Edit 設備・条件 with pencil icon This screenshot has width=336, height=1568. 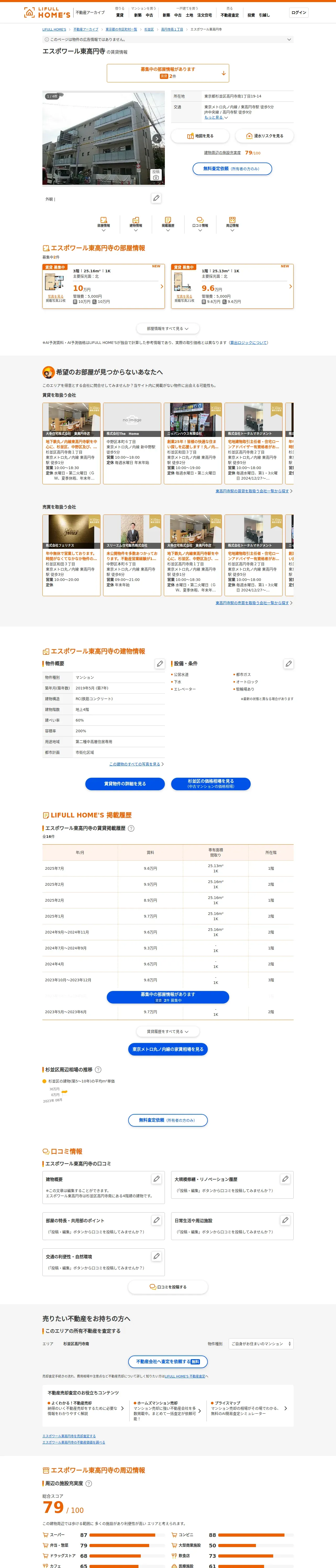point(288,664)
